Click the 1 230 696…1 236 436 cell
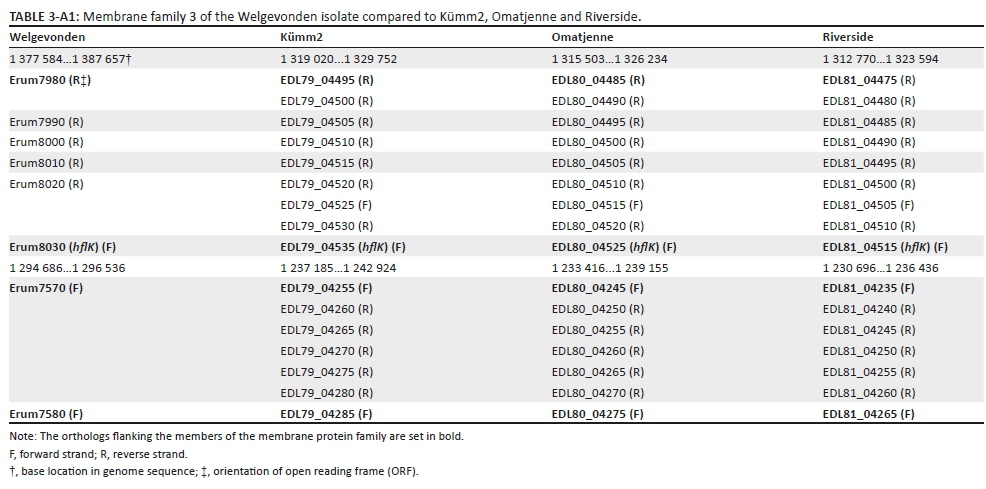This screenshot has height=489, width=986. coord(880,268)
